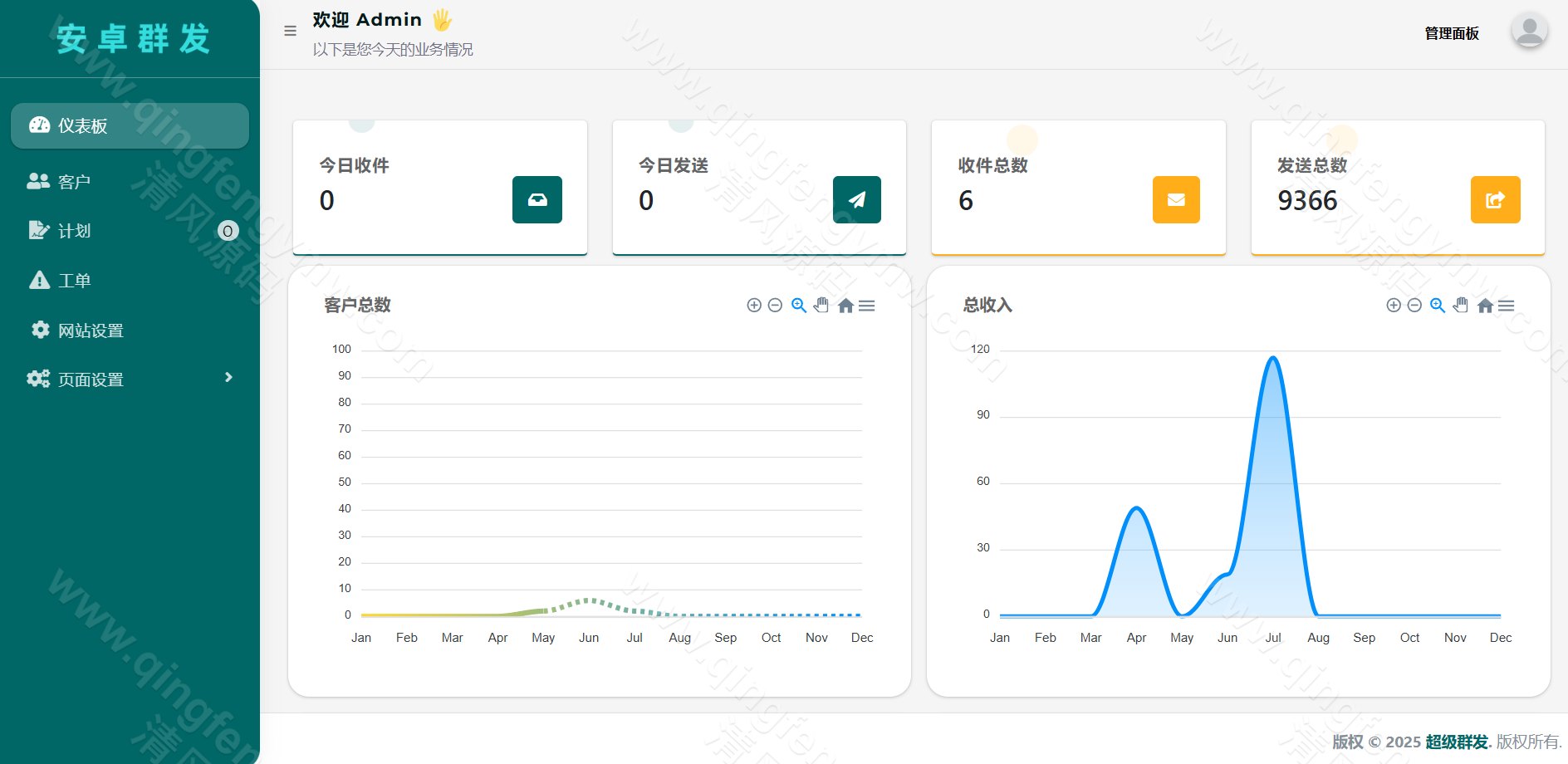This screenshot has height=764, width=1568.
Task: Open the 客户总数 chart export menu
Action: pos(867,306)
